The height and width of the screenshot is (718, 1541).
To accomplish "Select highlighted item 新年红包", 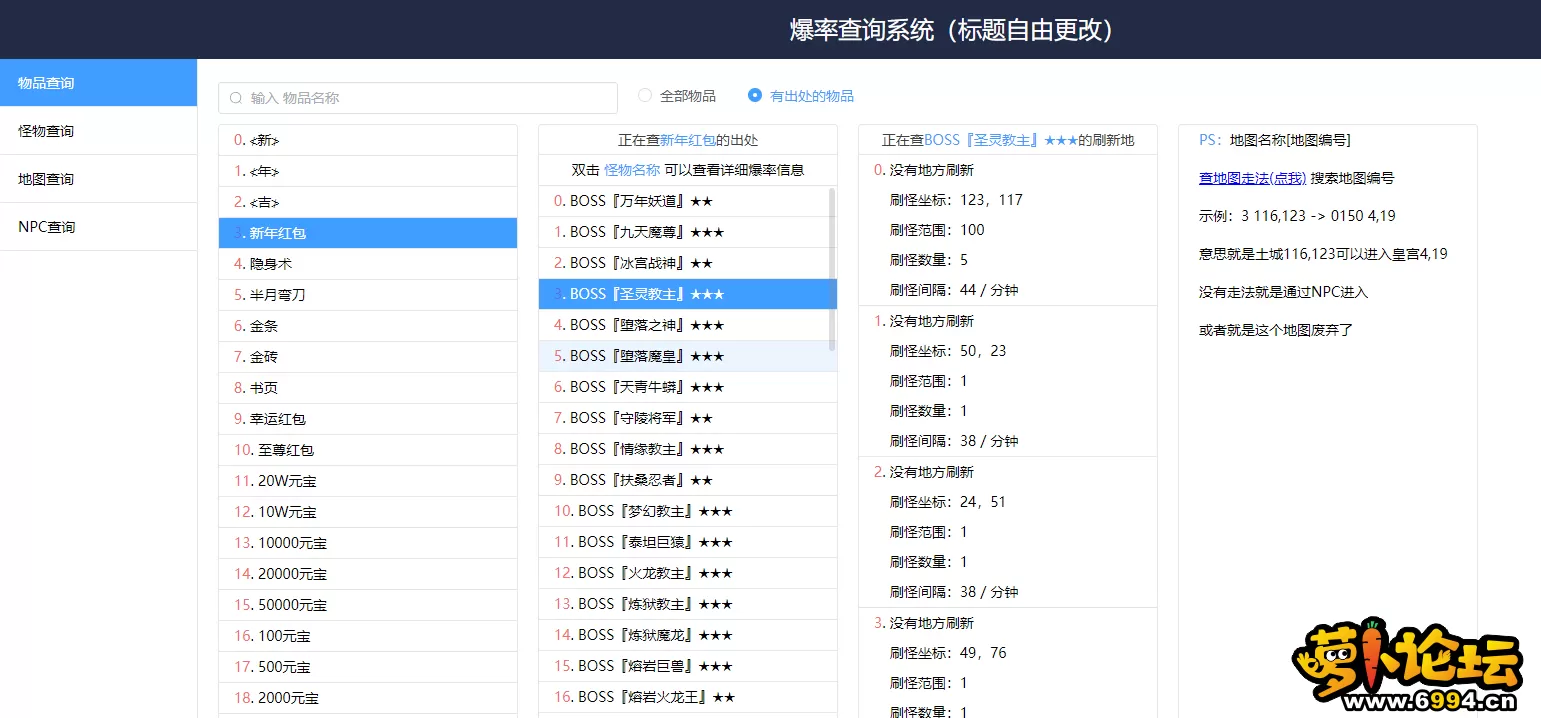I will pyautogui.click(x=368, y=233).
